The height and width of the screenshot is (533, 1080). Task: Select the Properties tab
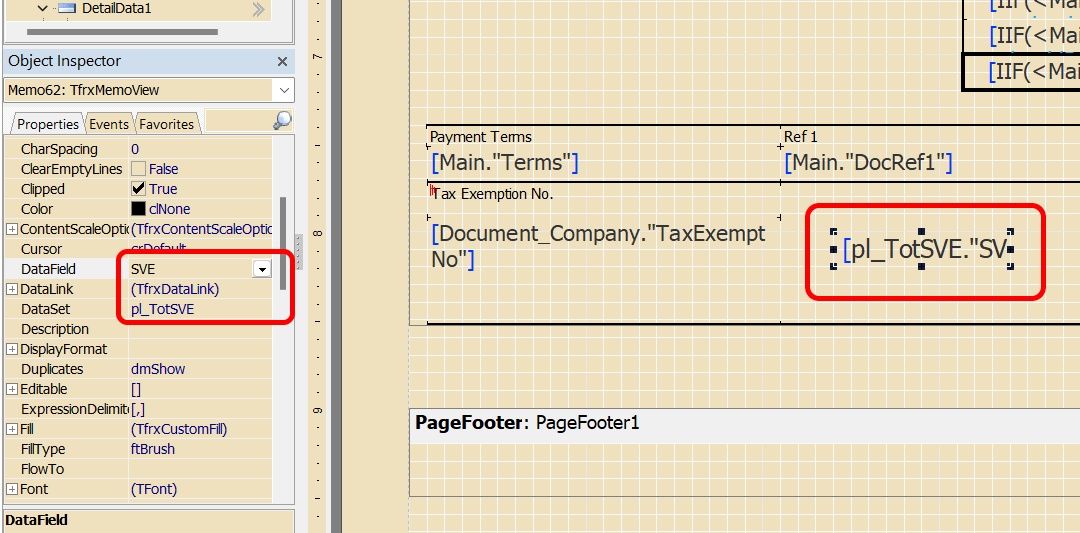pos(47,124)
